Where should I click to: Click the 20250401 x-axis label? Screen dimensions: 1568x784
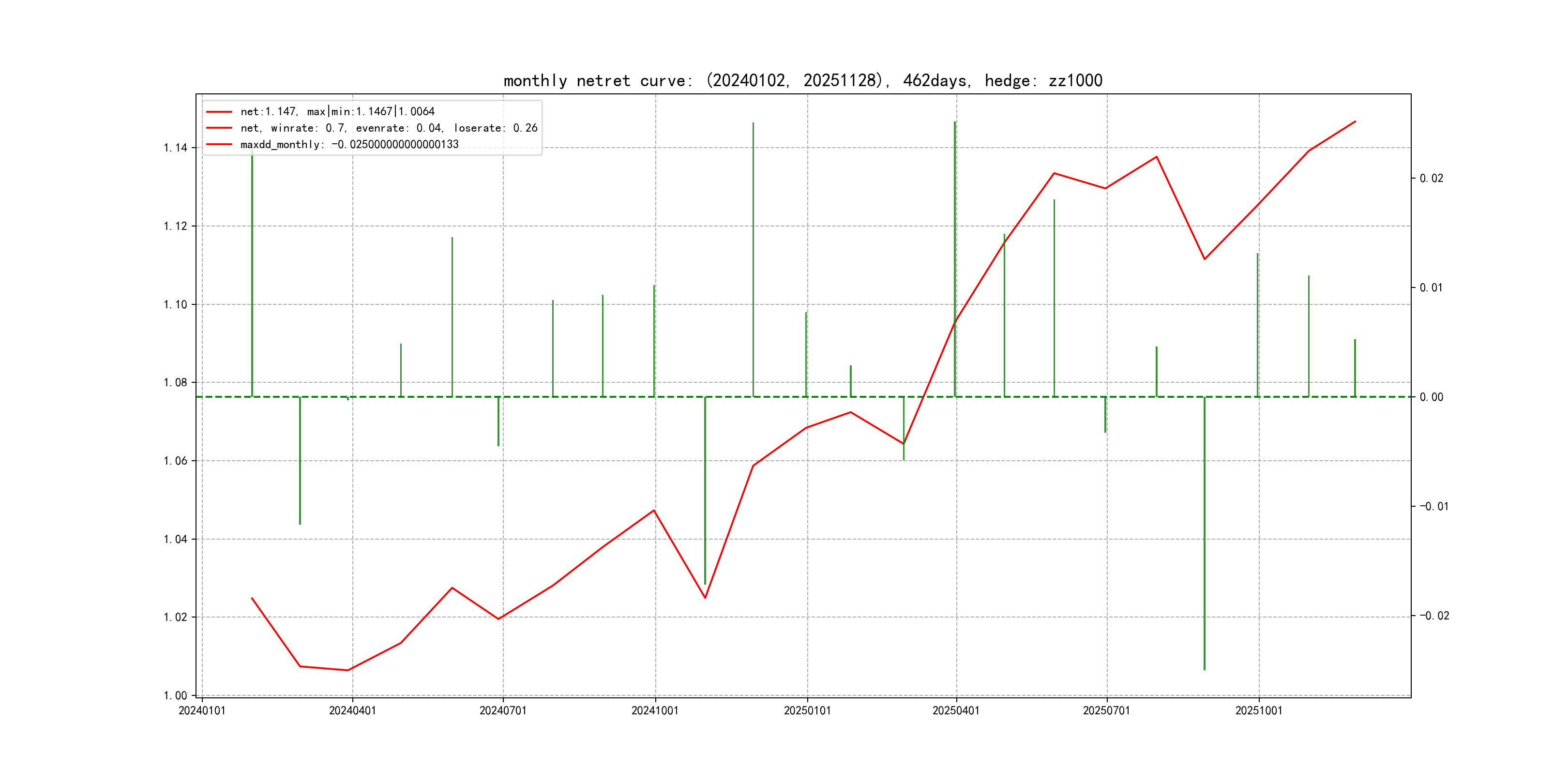tap(956, 710)
